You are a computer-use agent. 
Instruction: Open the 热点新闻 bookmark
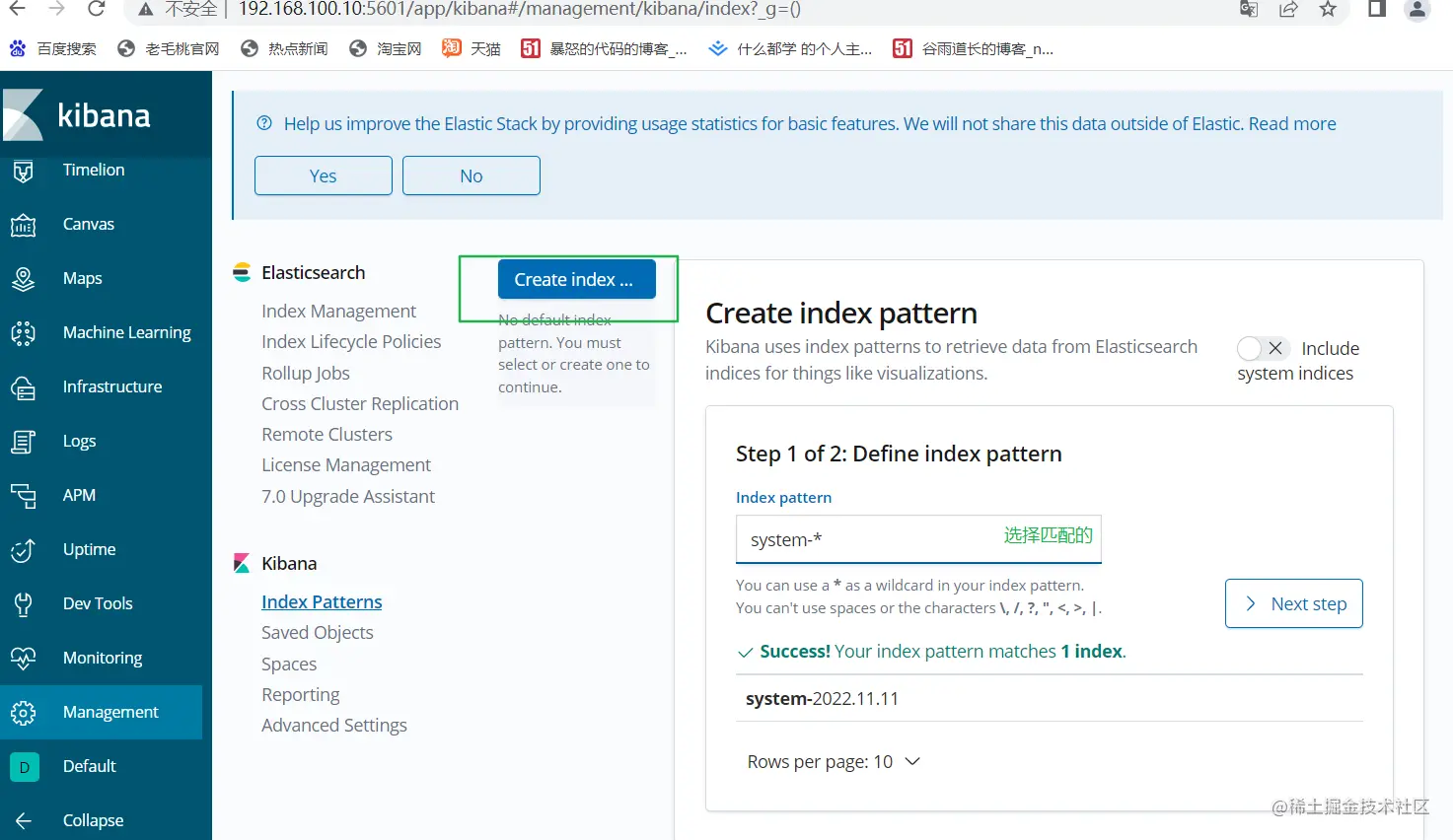[284, 48]
